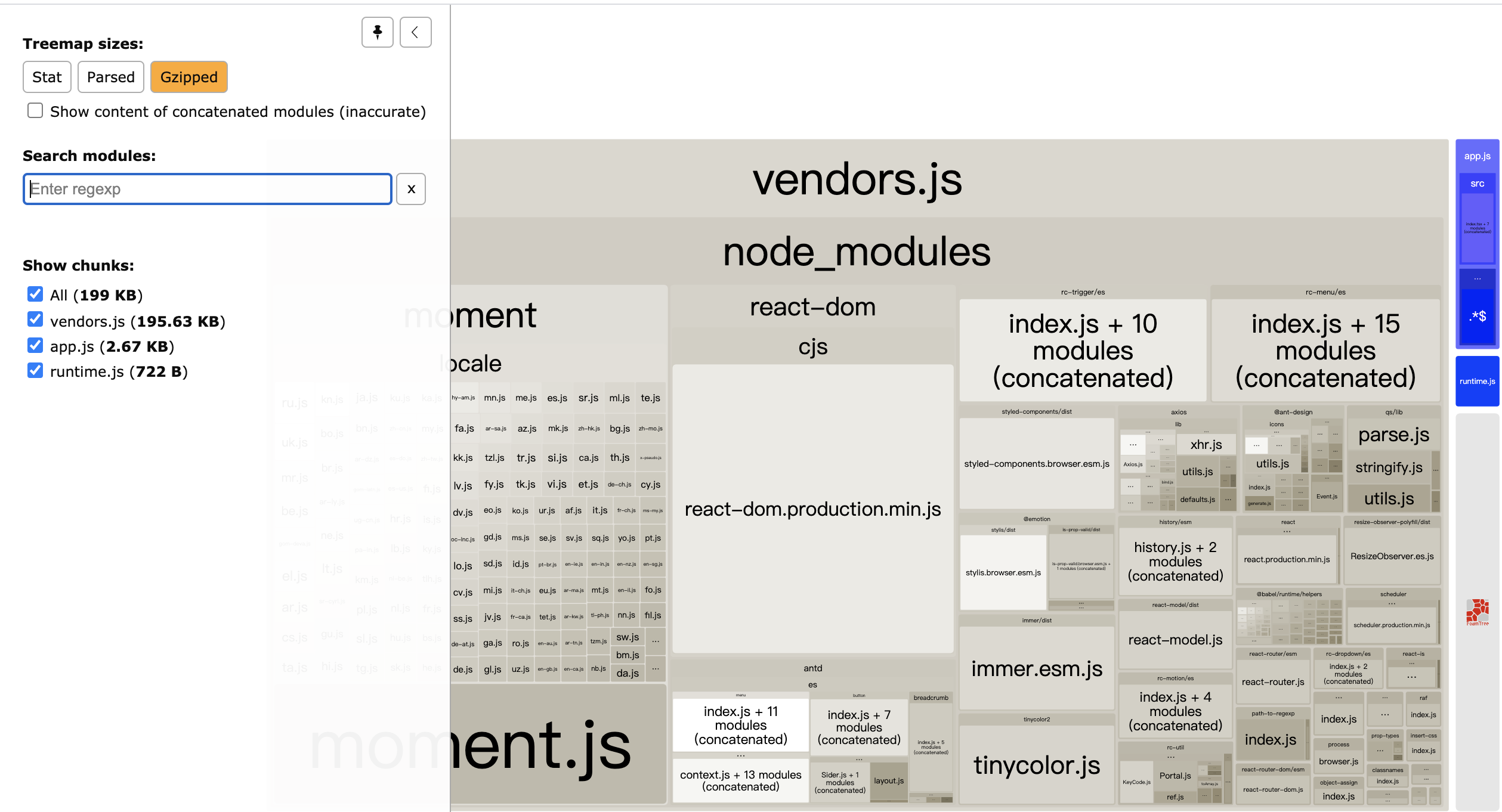Enable Show content of concatenated modules
1502x812 pixels.
click(35, 110)
